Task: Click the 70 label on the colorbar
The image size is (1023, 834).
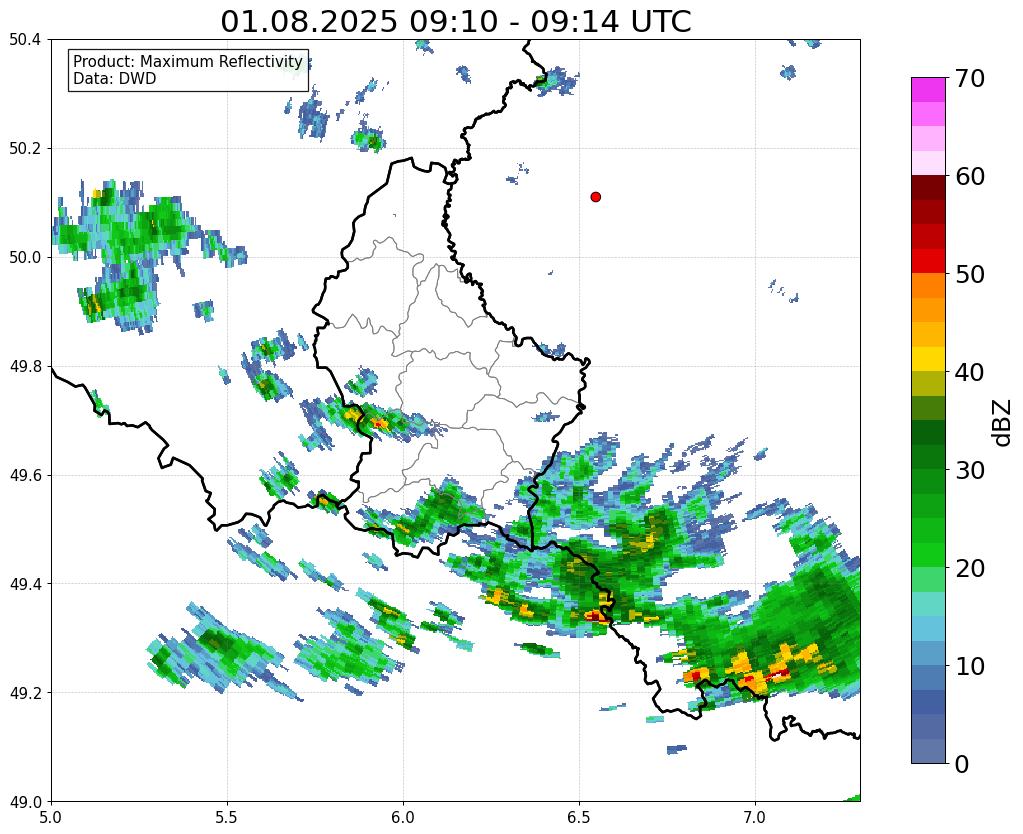Action: coord(969,78)
